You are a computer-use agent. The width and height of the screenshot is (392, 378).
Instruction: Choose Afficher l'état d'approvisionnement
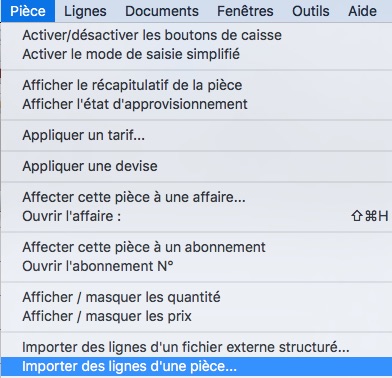197,104
